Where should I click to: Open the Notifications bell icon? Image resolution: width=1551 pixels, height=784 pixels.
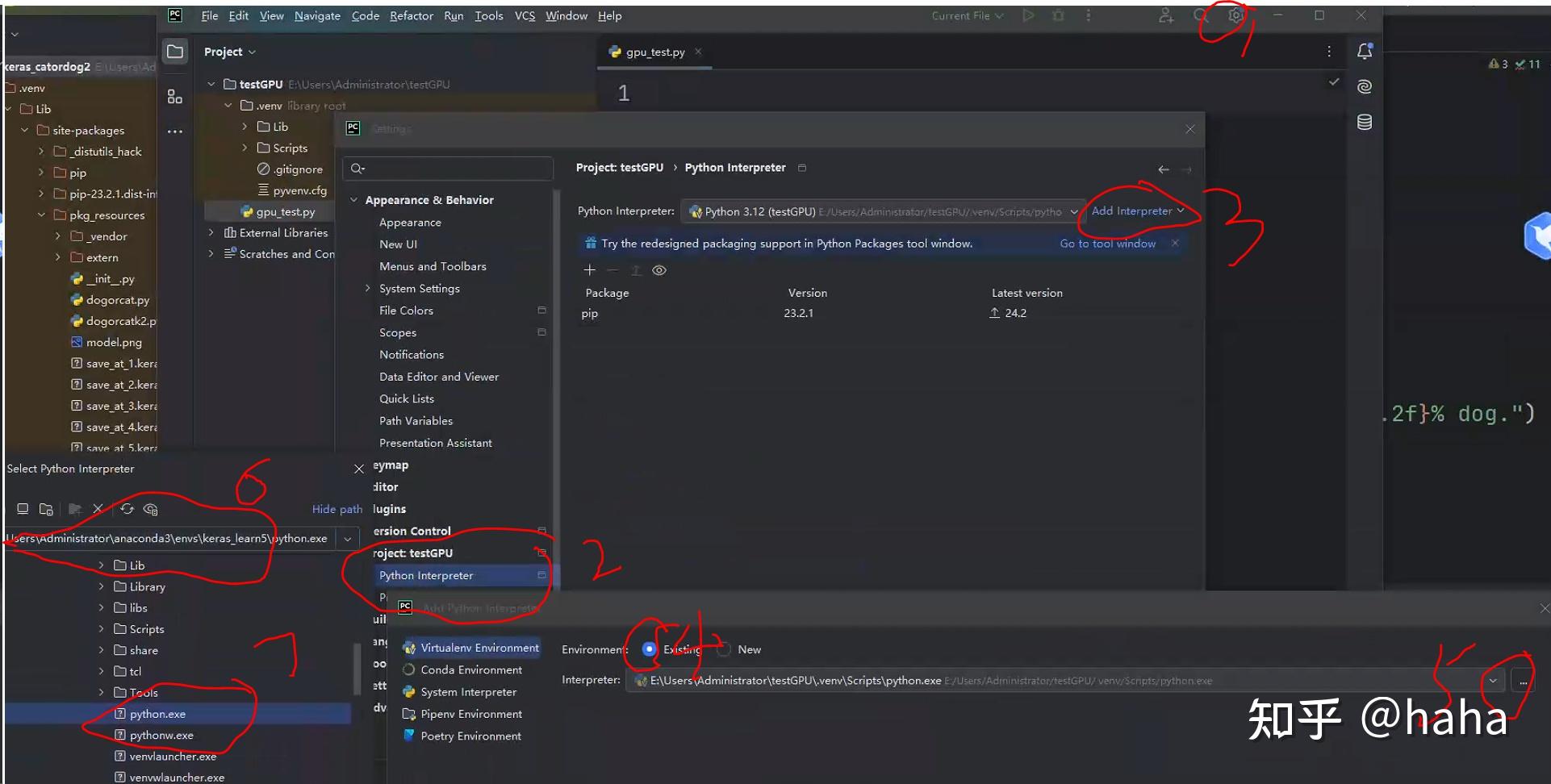[1365, 51]
